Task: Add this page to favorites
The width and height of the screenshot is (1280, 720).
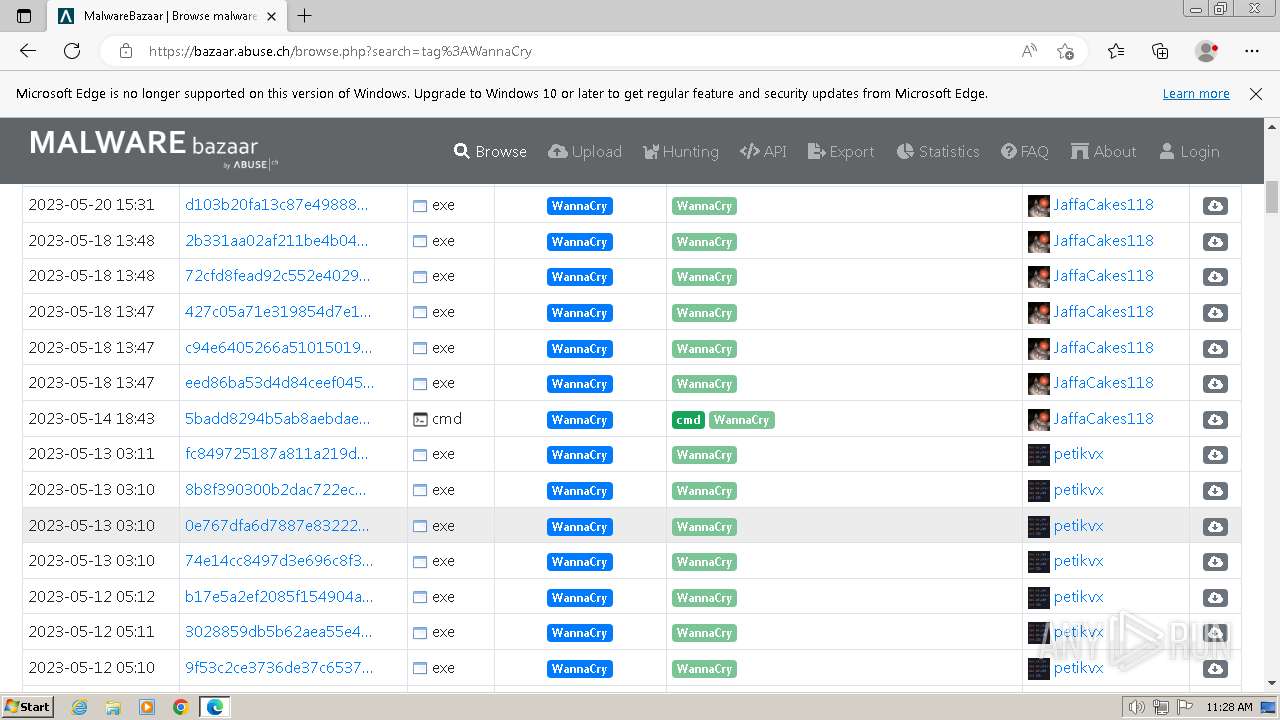Action: pyautogui.click(x=1065, y=51)
